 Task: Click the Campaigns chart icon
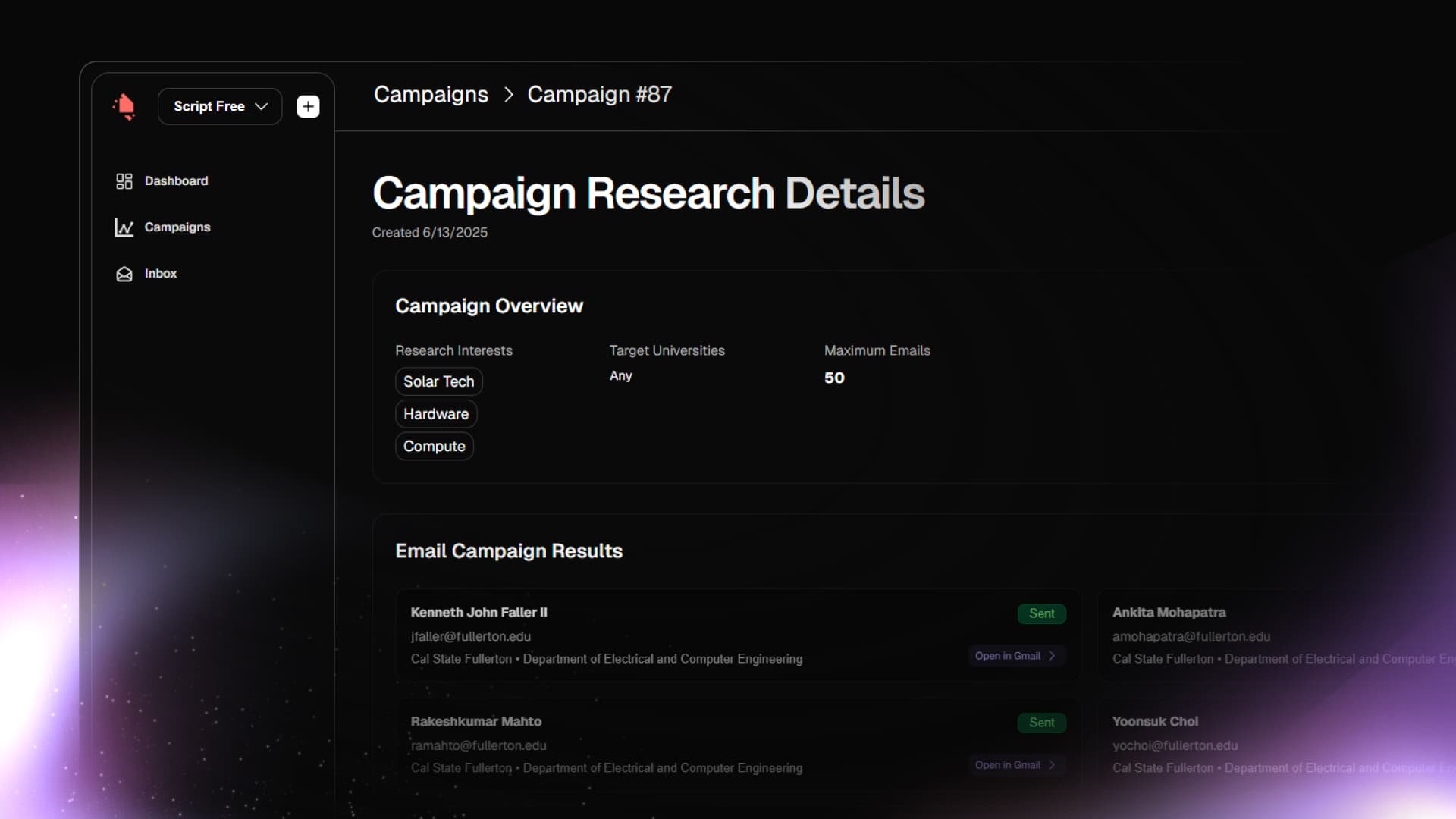124,227
